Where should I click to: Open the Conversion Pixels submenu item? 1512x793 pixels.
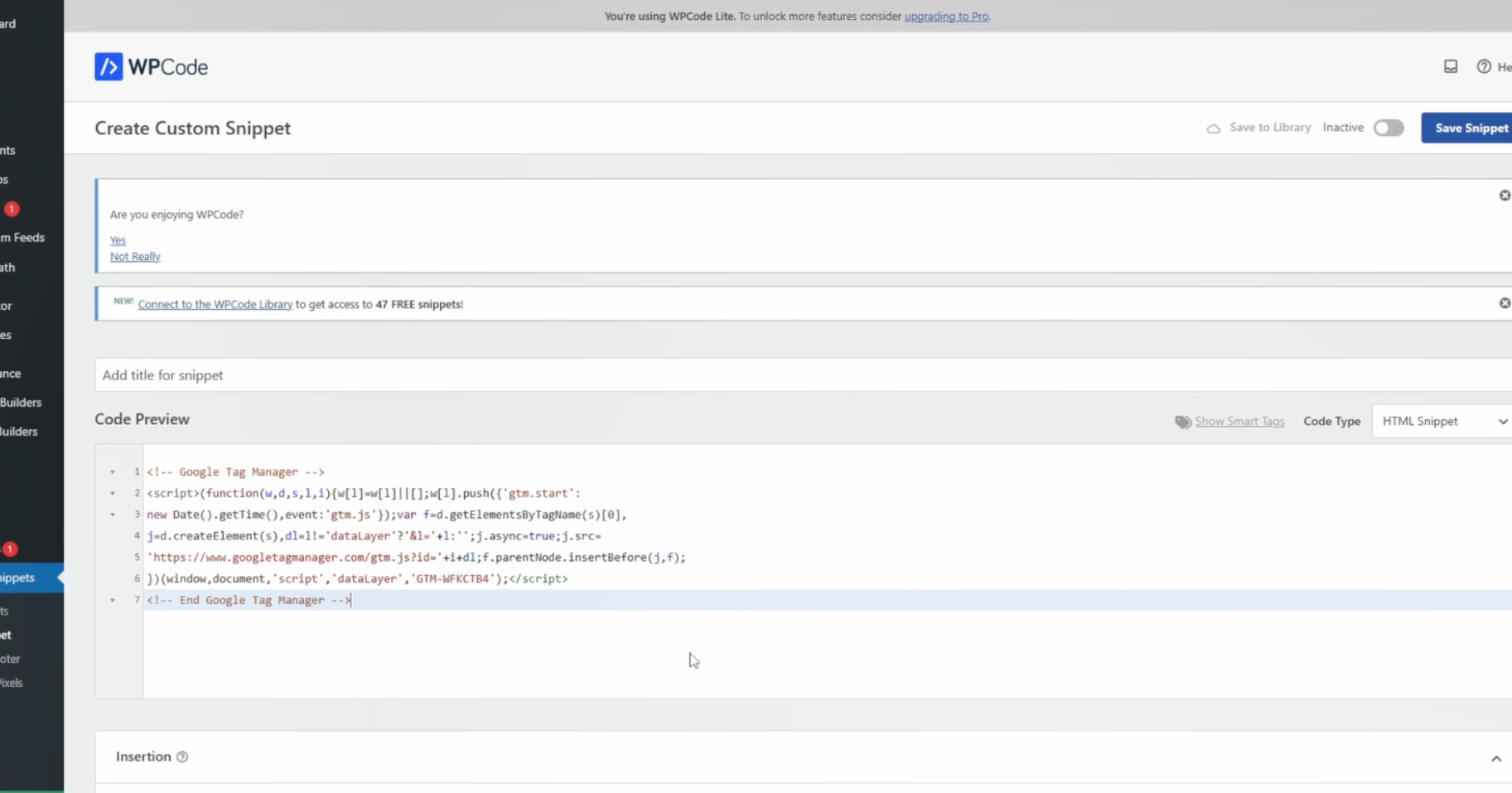click(12, 683)
